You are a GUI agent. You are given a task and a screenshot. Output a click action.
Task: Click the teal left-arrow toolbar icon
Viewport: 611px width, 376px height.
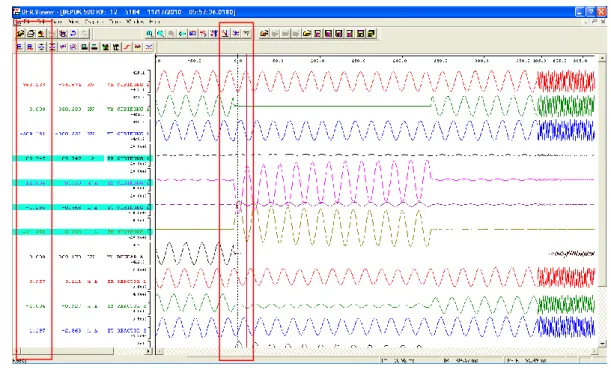(x=182, y=34)
